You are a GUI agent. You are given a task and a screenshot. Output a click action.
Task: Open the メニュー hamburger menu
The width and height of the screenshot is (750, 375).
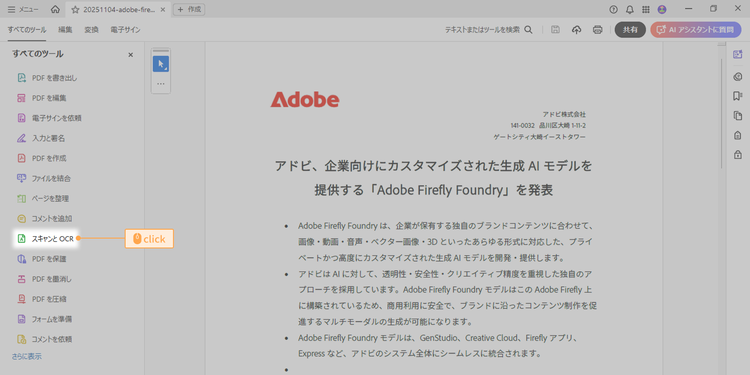click(23, 10)
